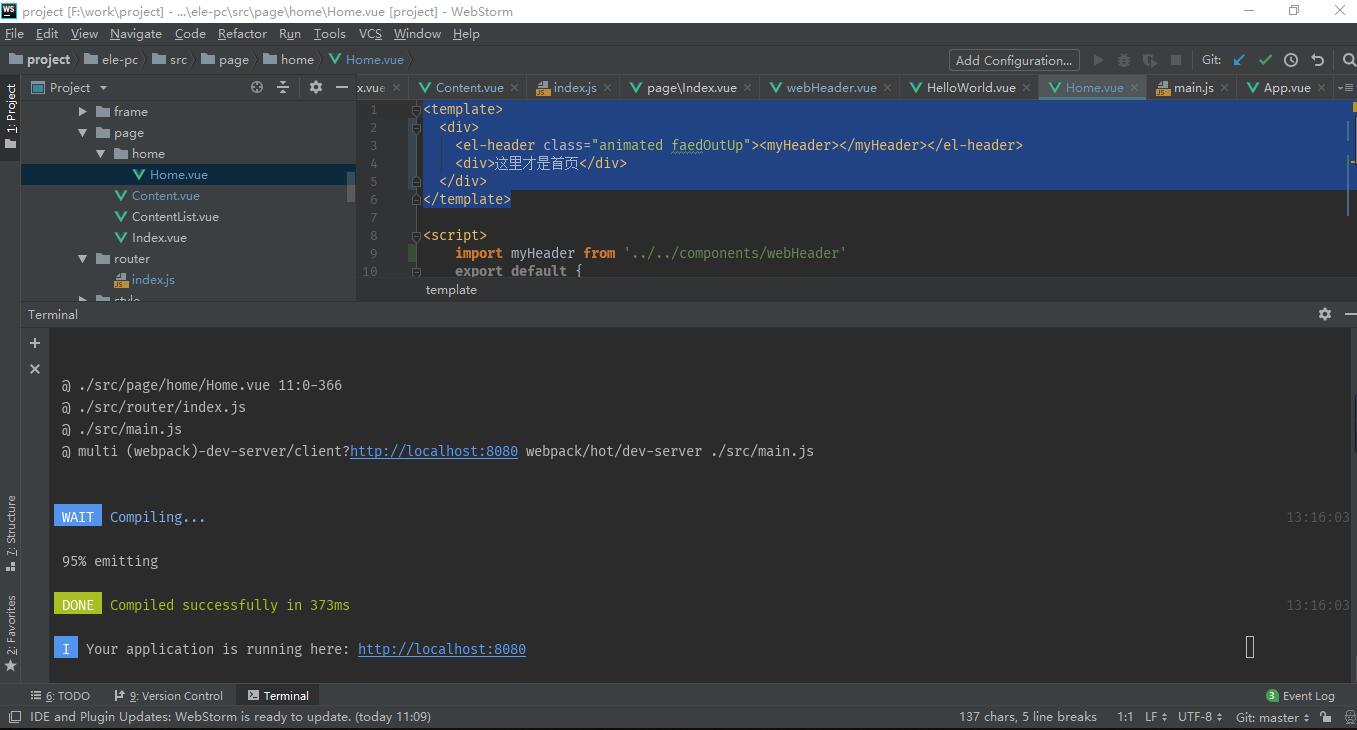Open localhost:8080 link after 'running here'
The width and height of the screenshot is (1357, 730).
click(441, 649)
